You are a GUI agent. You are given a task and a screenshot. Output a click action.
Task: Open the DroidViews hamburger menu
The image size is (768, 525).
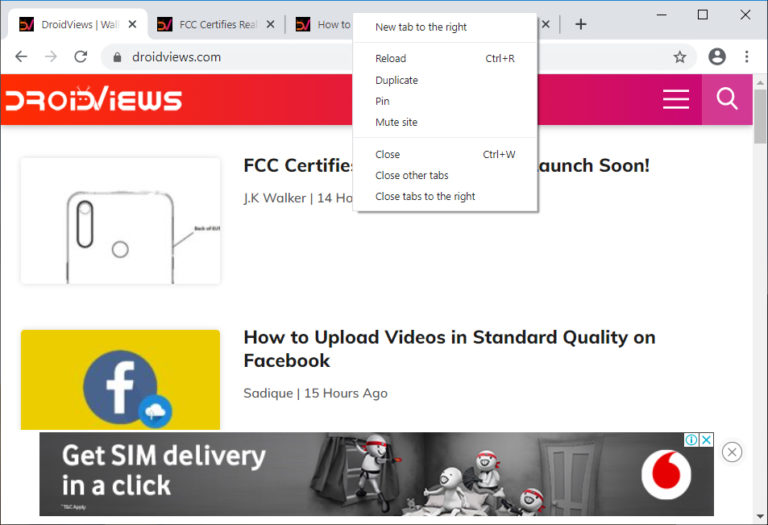(x=676, y=99)
